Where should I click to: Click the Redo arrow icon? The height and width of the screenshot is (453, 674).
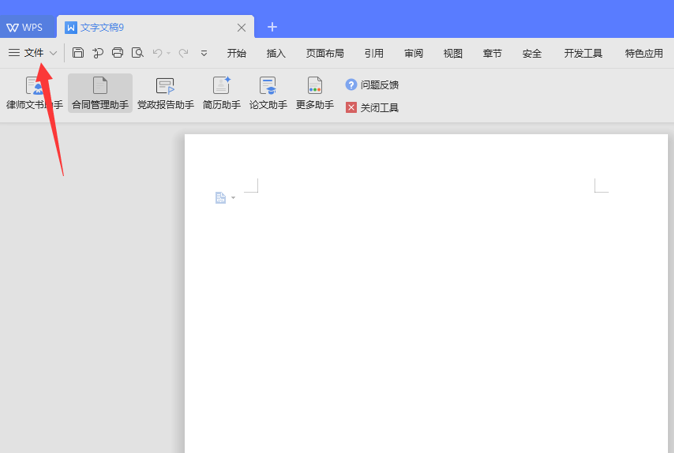coord(183,53)
